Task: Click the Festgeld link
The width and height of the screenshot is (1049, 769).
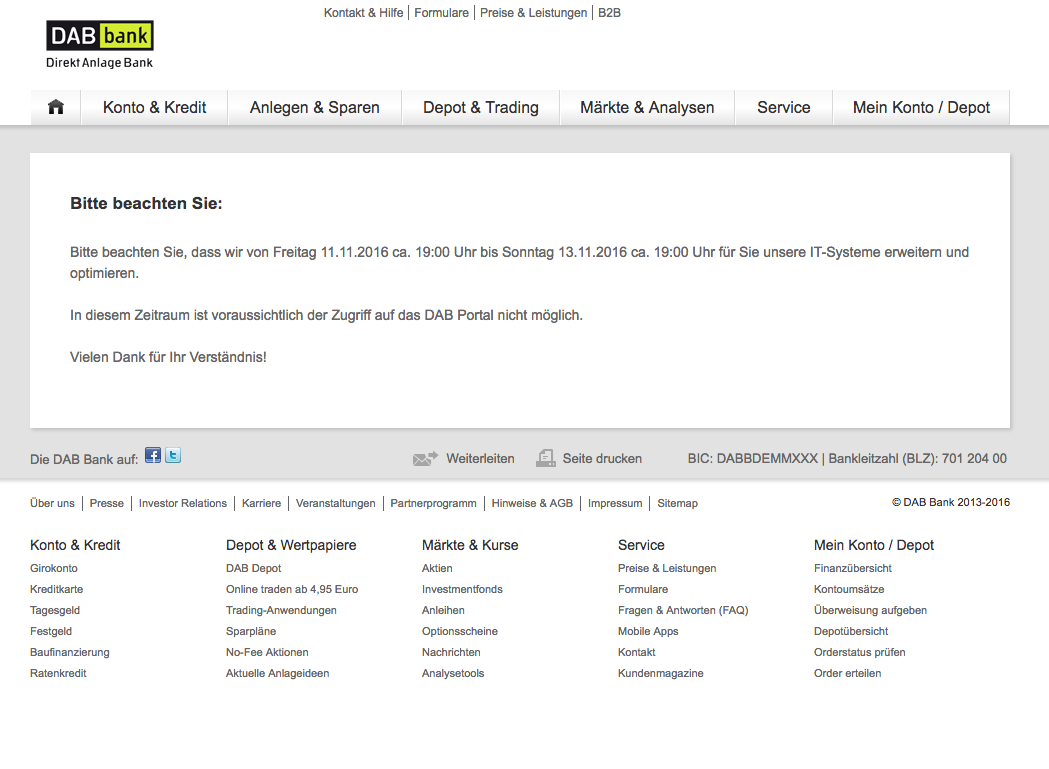Action: (51, 631)
